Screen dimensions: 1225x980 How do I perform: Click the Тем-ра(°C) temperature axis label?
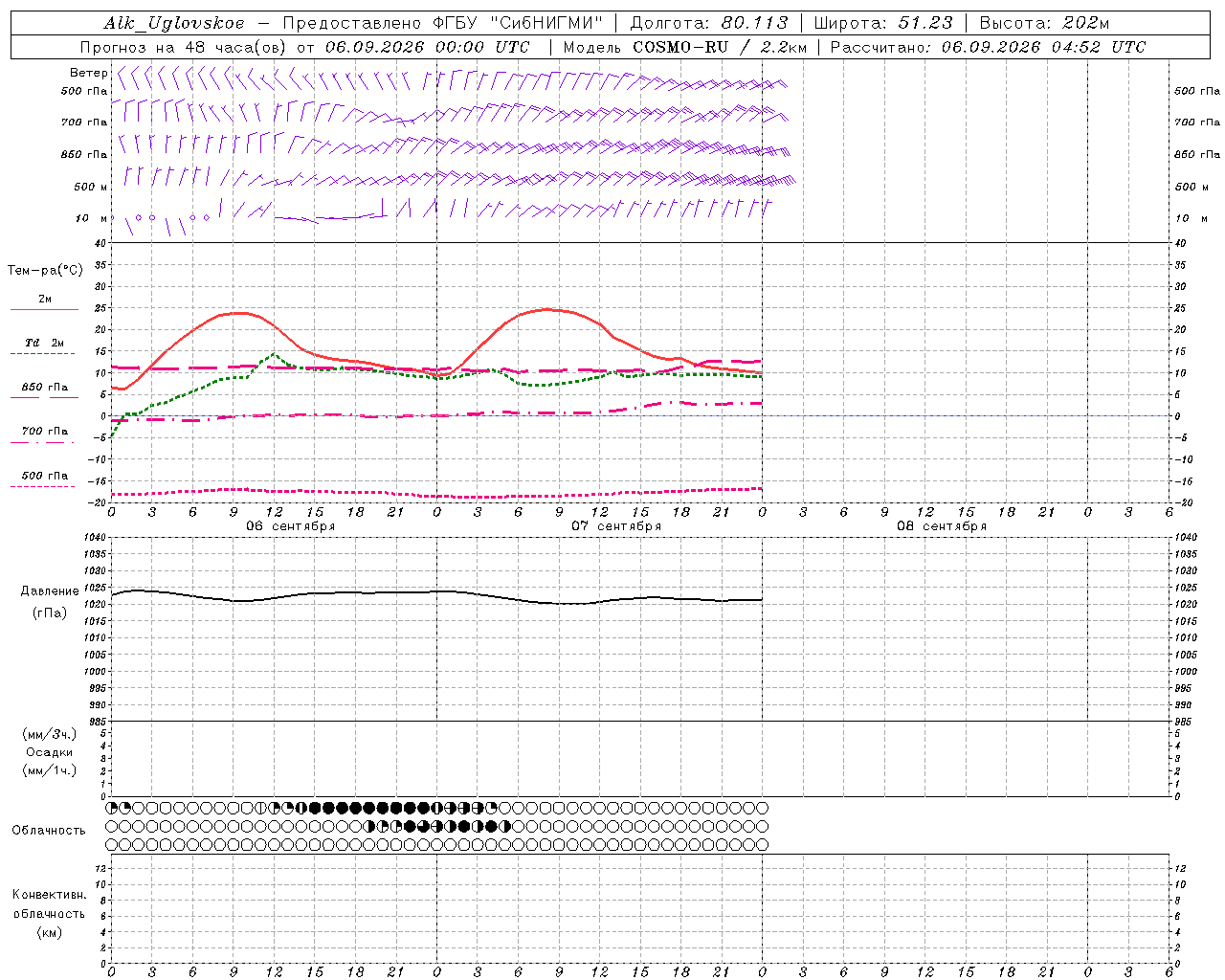tap(45, 271)
